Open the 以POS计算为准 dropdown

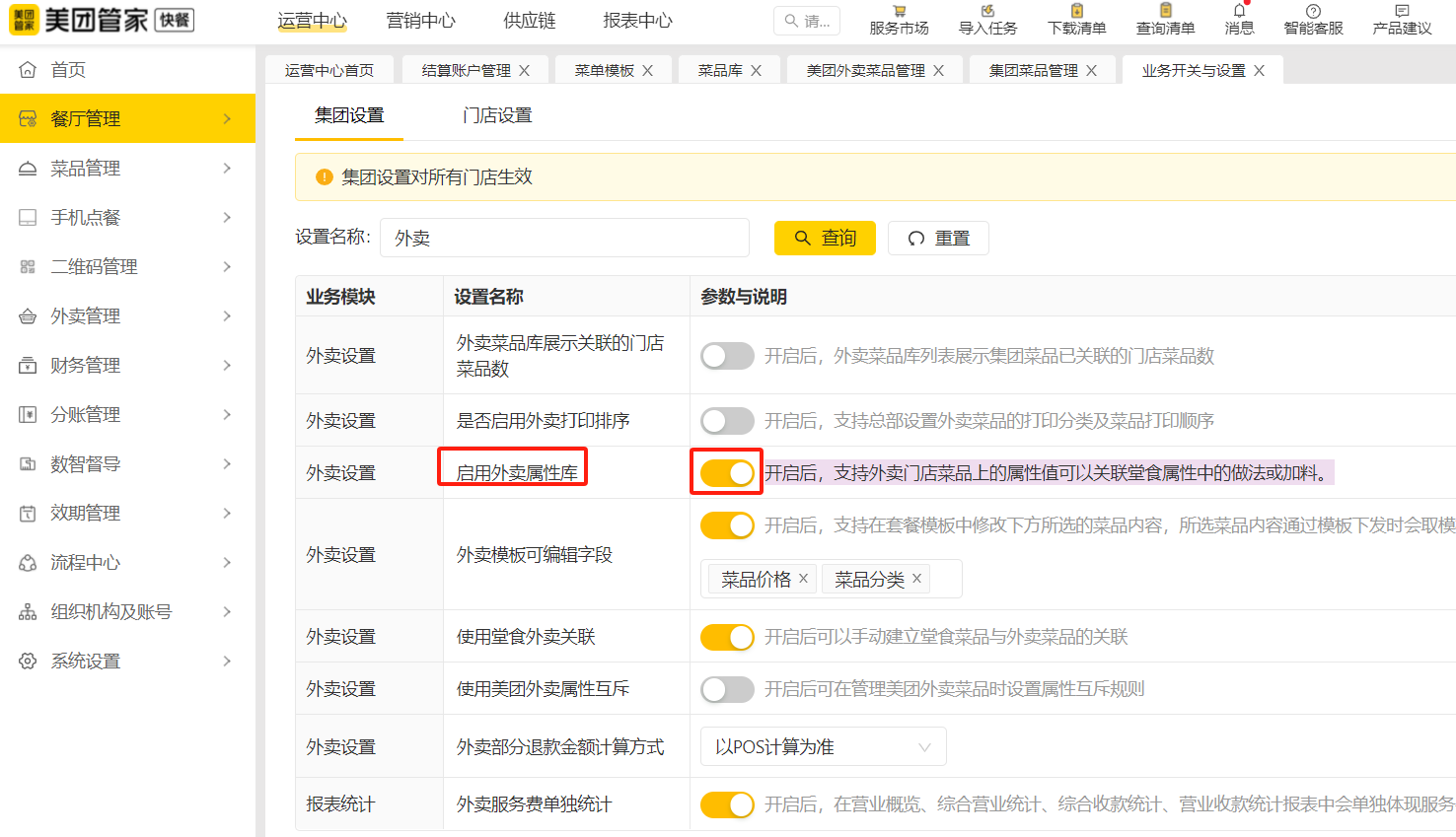pos(823,747)
